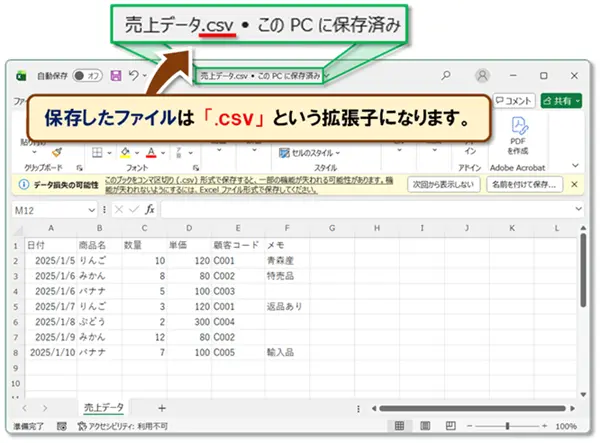Open the Name Box dropdown arrow
The width and height of the screenshot is (600, 443).
click(91, 210)
